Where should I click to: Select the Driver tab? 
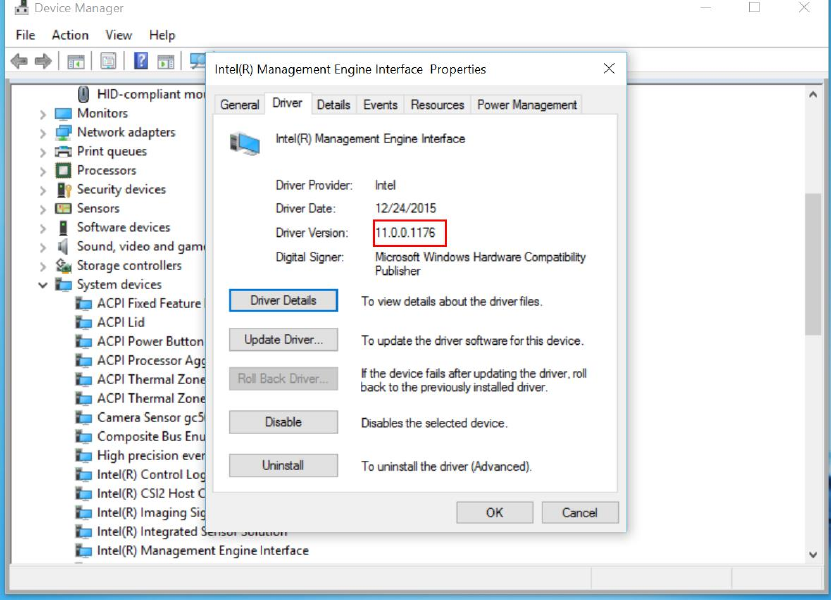click(x=287, y=103)
